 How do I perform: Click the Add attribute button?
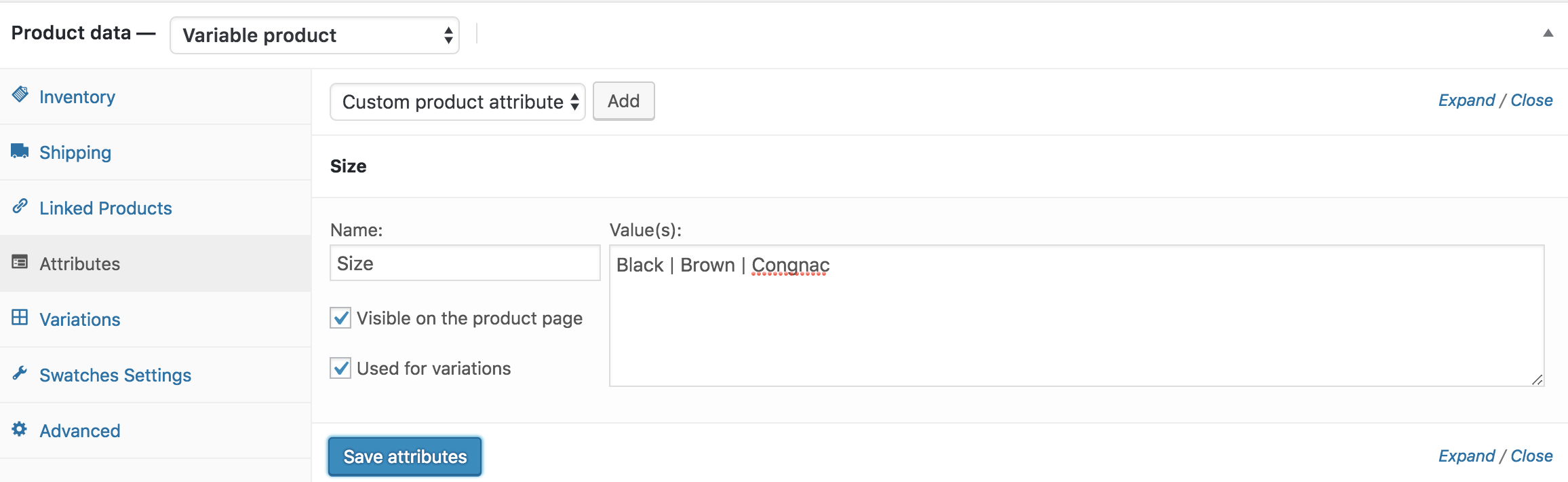pos(623,101)
